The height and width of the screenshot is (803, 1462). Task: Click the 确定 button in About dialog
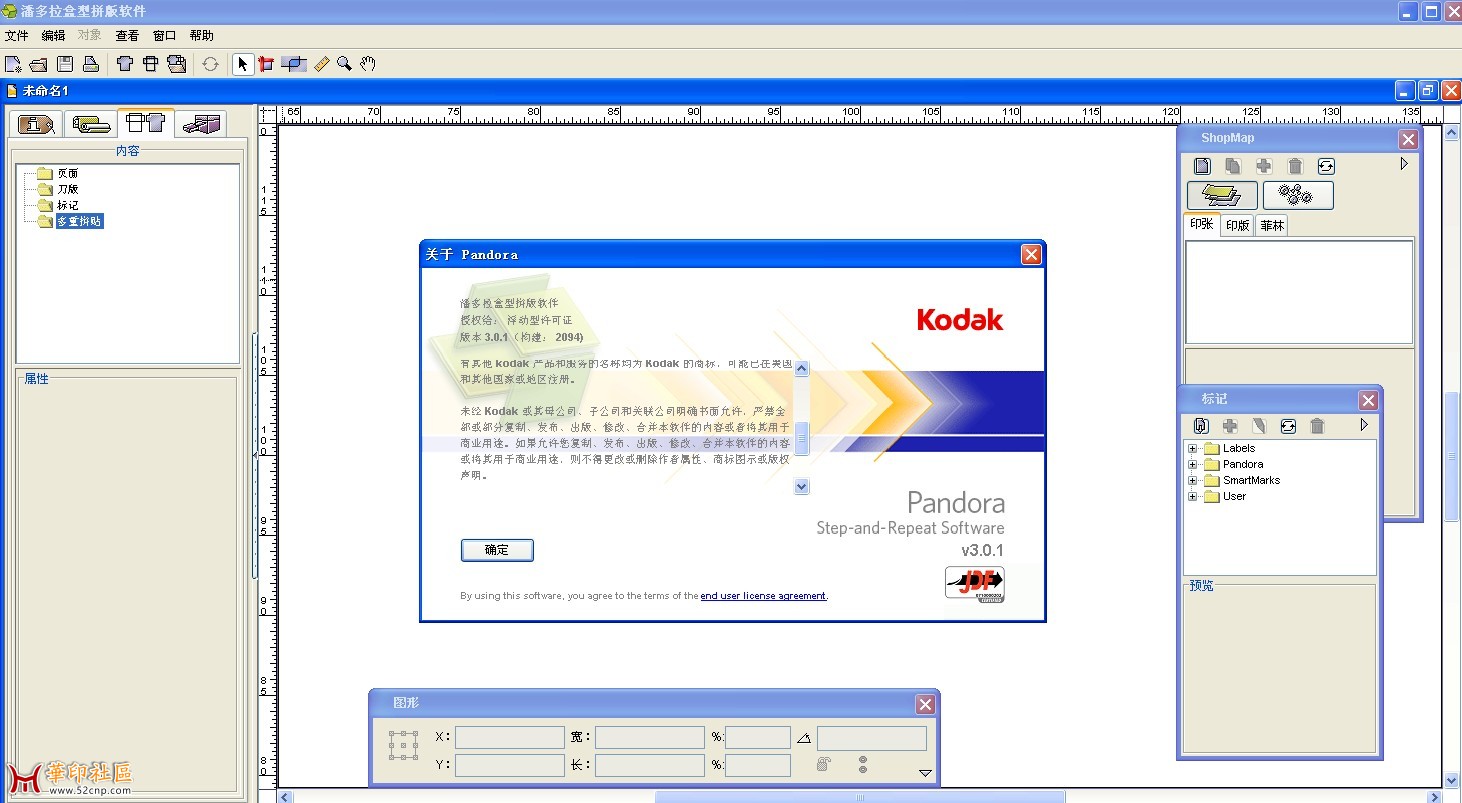tap(497, 550)
